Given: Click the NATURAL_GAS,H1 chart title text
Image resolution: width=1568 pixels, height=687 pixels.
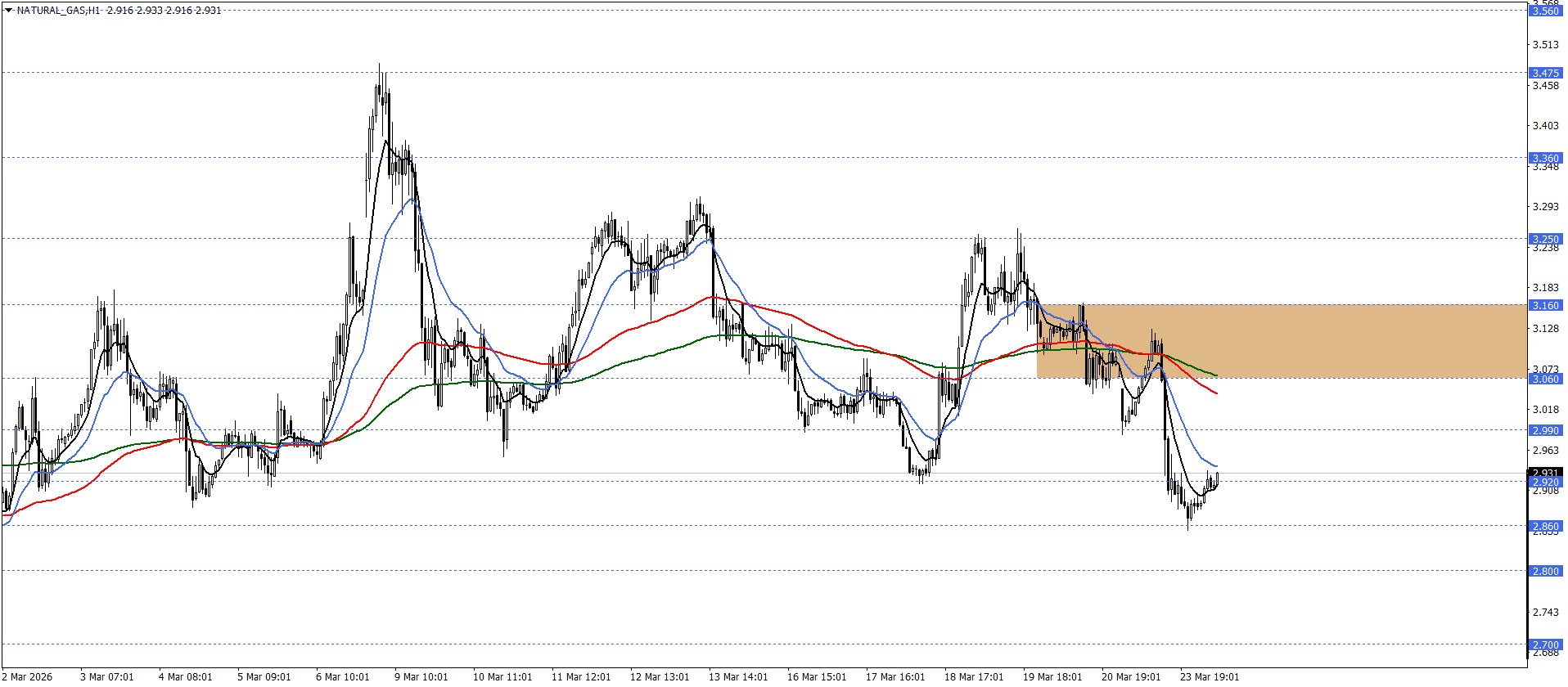Looking at the screenshot, I should pyautogui.click(x=59, y=11).
